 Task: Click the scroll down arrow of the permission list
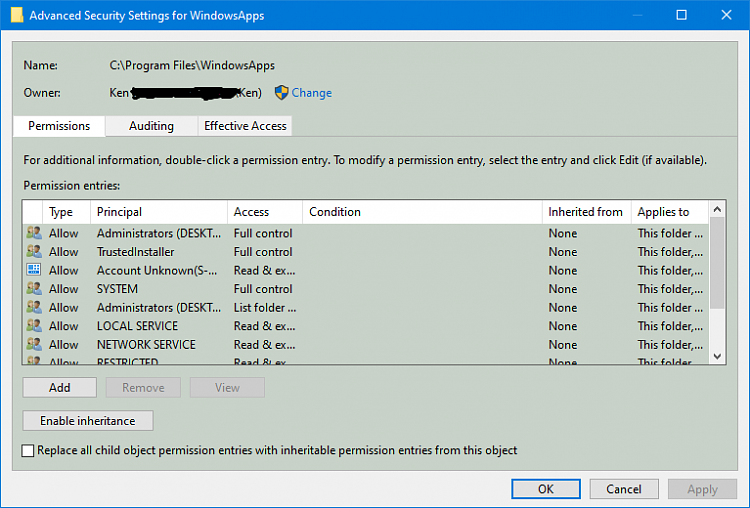tap(717, 356)
